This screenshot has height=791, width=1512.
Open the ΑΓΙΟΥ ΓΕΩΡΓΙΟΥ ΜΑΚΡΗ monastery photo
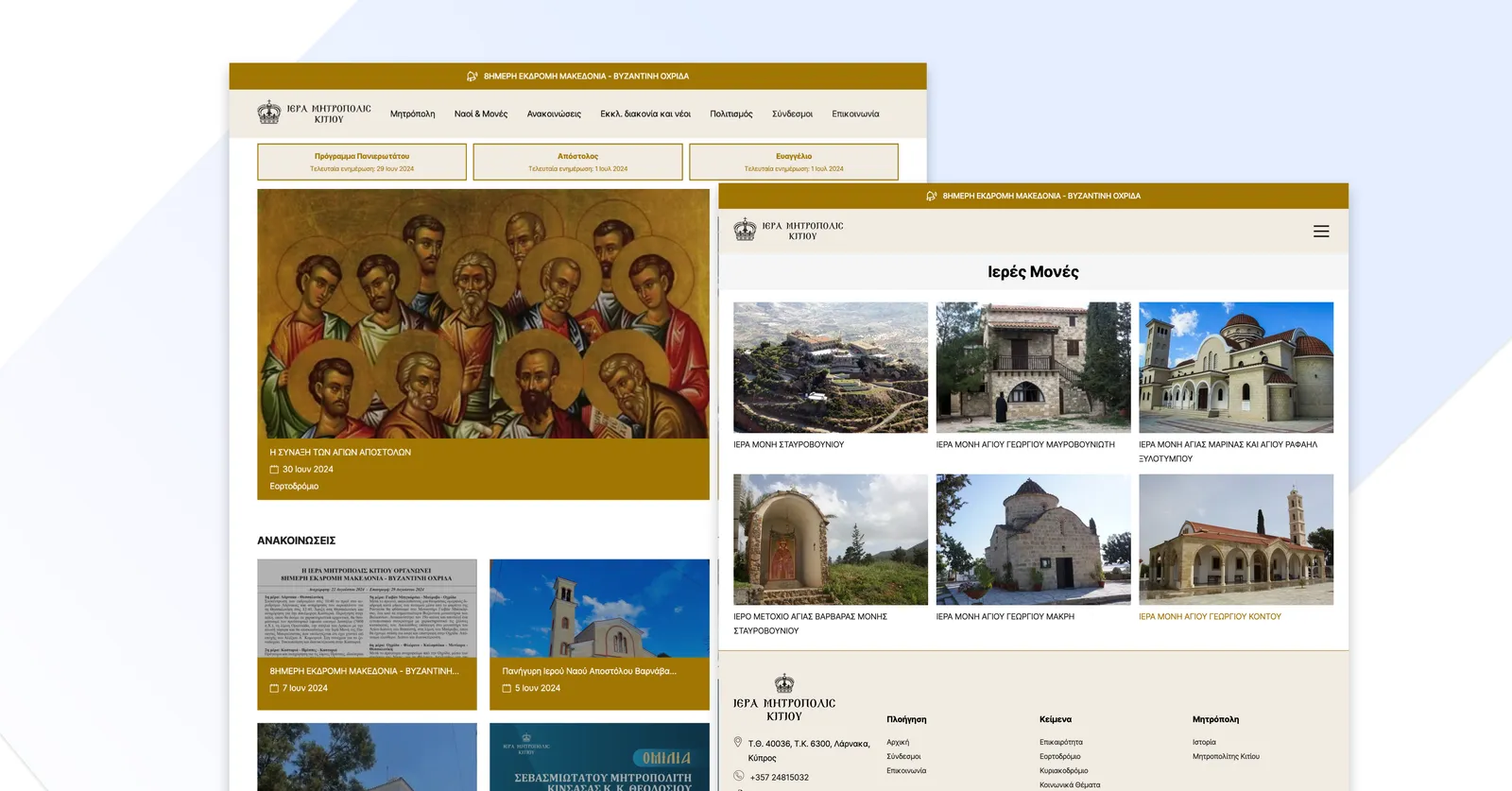[x=1033, y=540]
